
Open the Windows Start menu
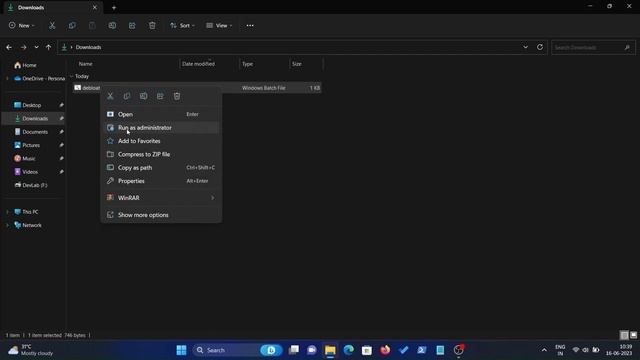point(181,350)
